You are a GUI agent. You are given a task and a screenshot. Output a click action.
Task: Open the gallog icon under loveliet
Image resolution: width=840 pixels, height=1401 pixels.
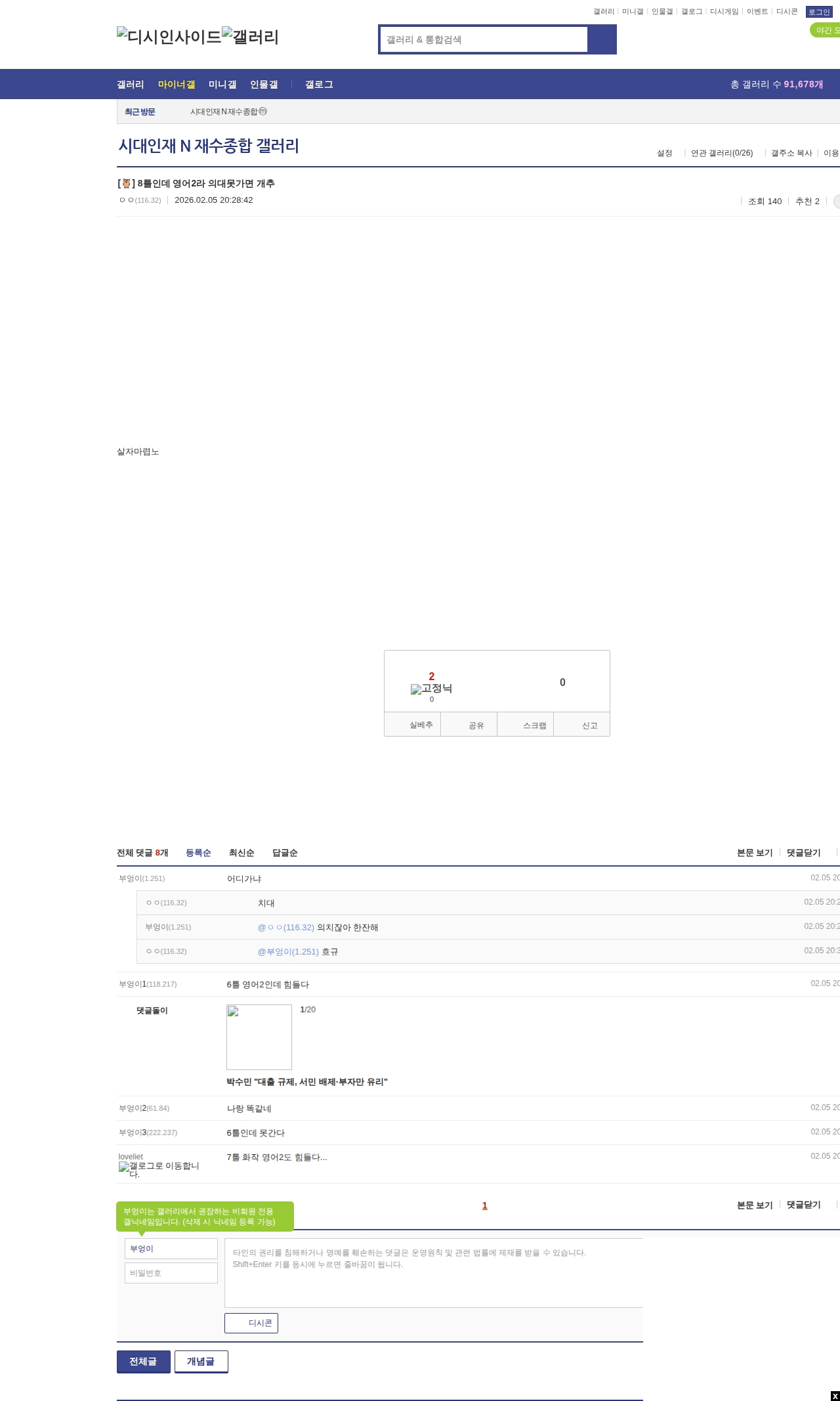tap(158, 1169)
